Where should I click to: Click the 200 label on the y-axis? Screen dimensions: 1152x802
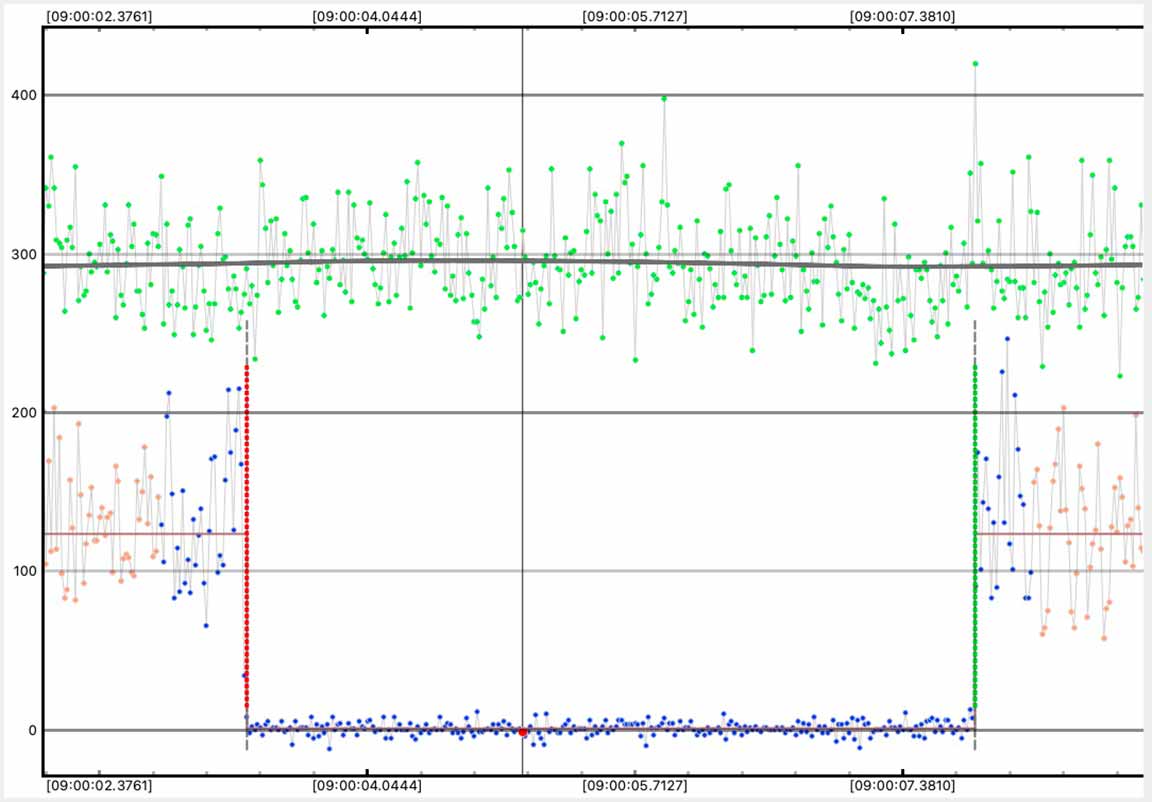click(23, 413)
